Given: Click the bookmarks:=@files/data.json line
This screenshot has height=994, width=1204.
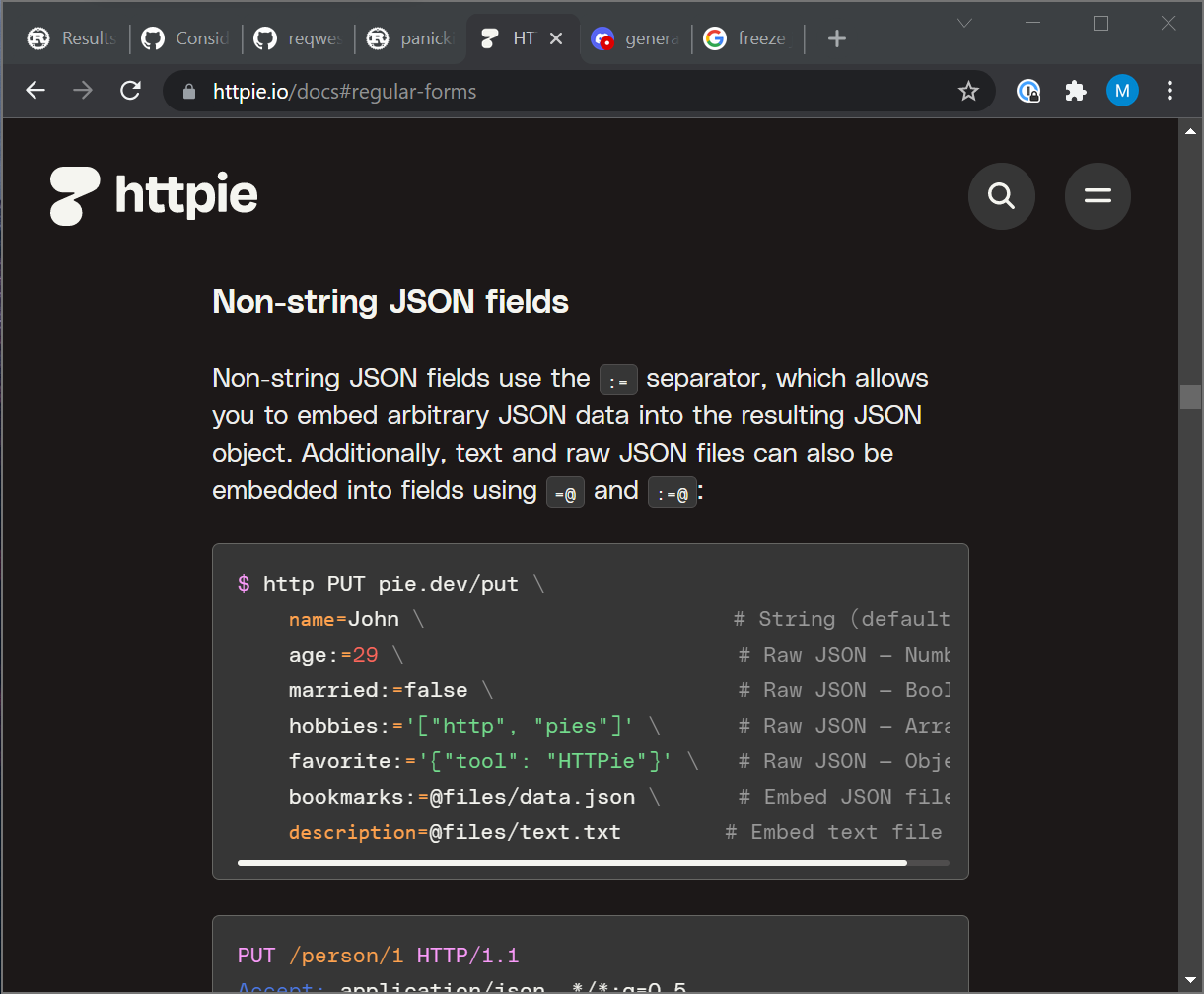Looking at the screenshot, I should [474, 797].
